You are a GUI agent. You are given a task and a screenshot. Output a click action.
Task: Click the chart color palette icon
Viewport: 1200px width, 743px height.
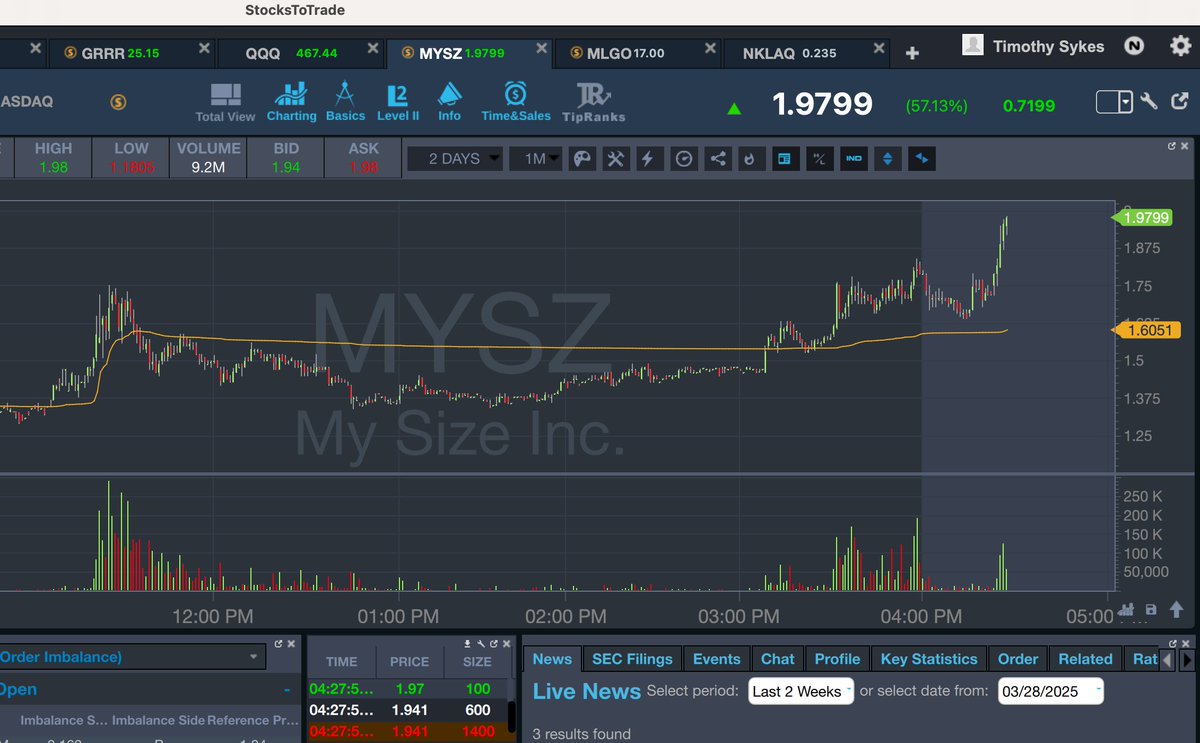(582, 158)
